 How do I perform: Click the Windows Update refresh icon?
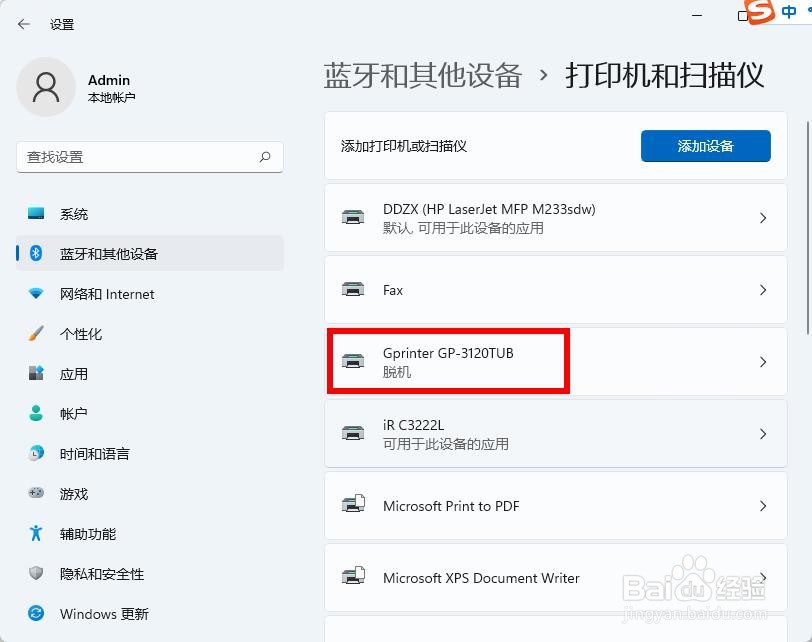tap(36, 614)
